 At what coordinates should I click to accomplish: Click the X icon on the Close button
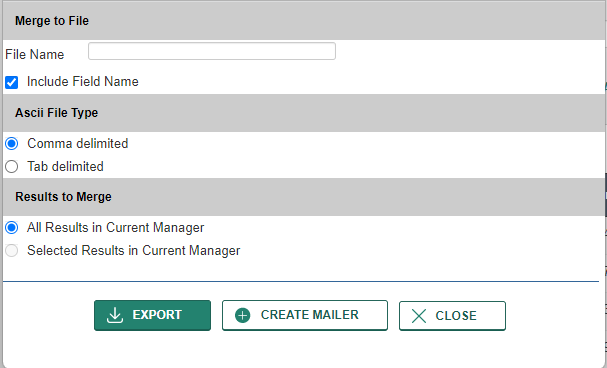pos(419,316)
